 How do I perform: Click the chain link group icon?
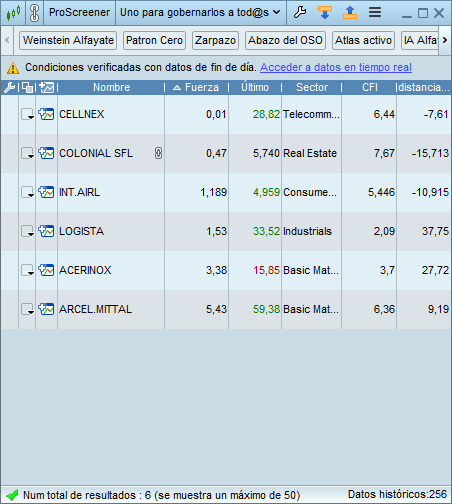(34, 13)
